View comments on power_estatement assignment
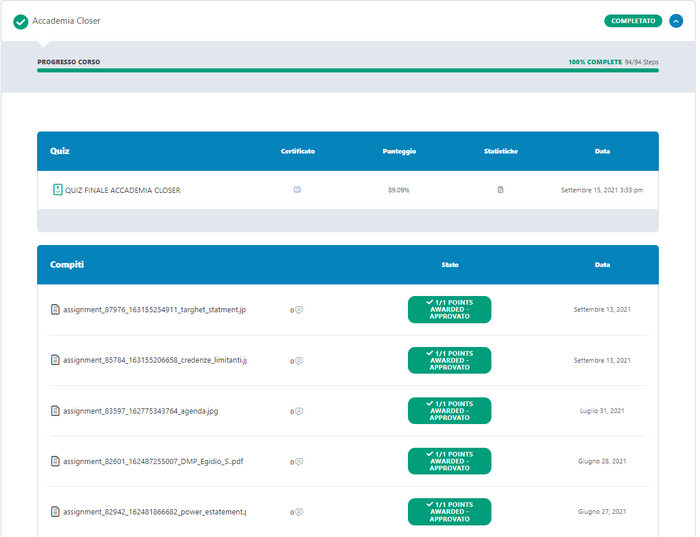700x537 pixels. pos(298,512)
